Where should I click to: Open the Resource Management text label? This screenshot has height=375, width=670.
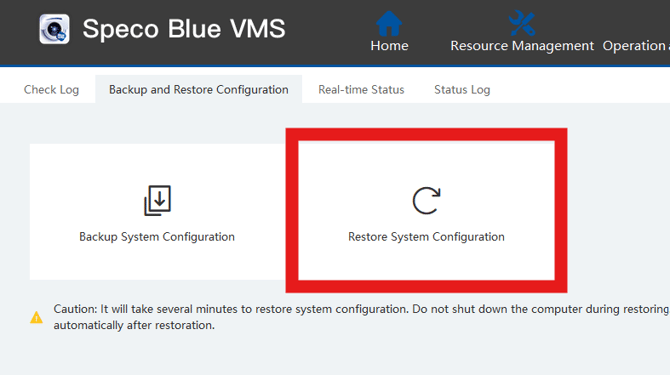coord(522,46)
